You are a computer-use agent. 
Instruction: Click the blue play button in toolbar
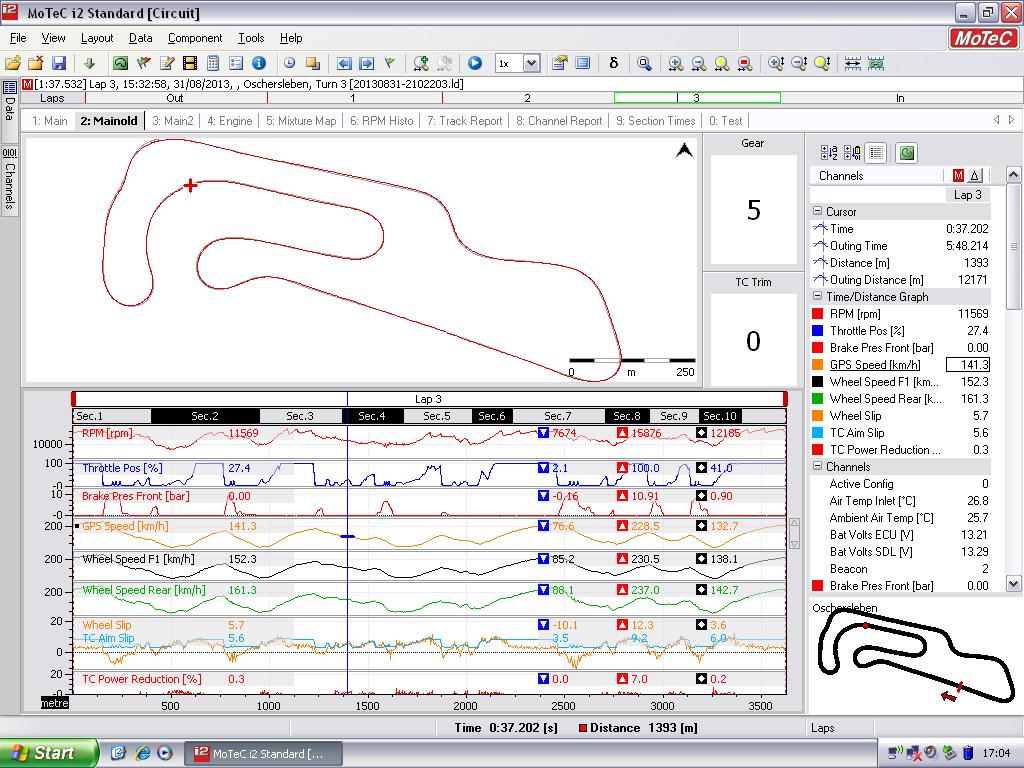(x=475, y=63)
